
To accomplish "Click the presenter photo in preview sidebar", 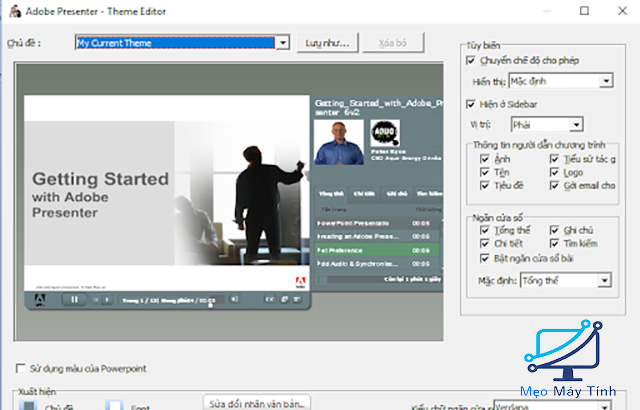I will (x=339, y=142).
